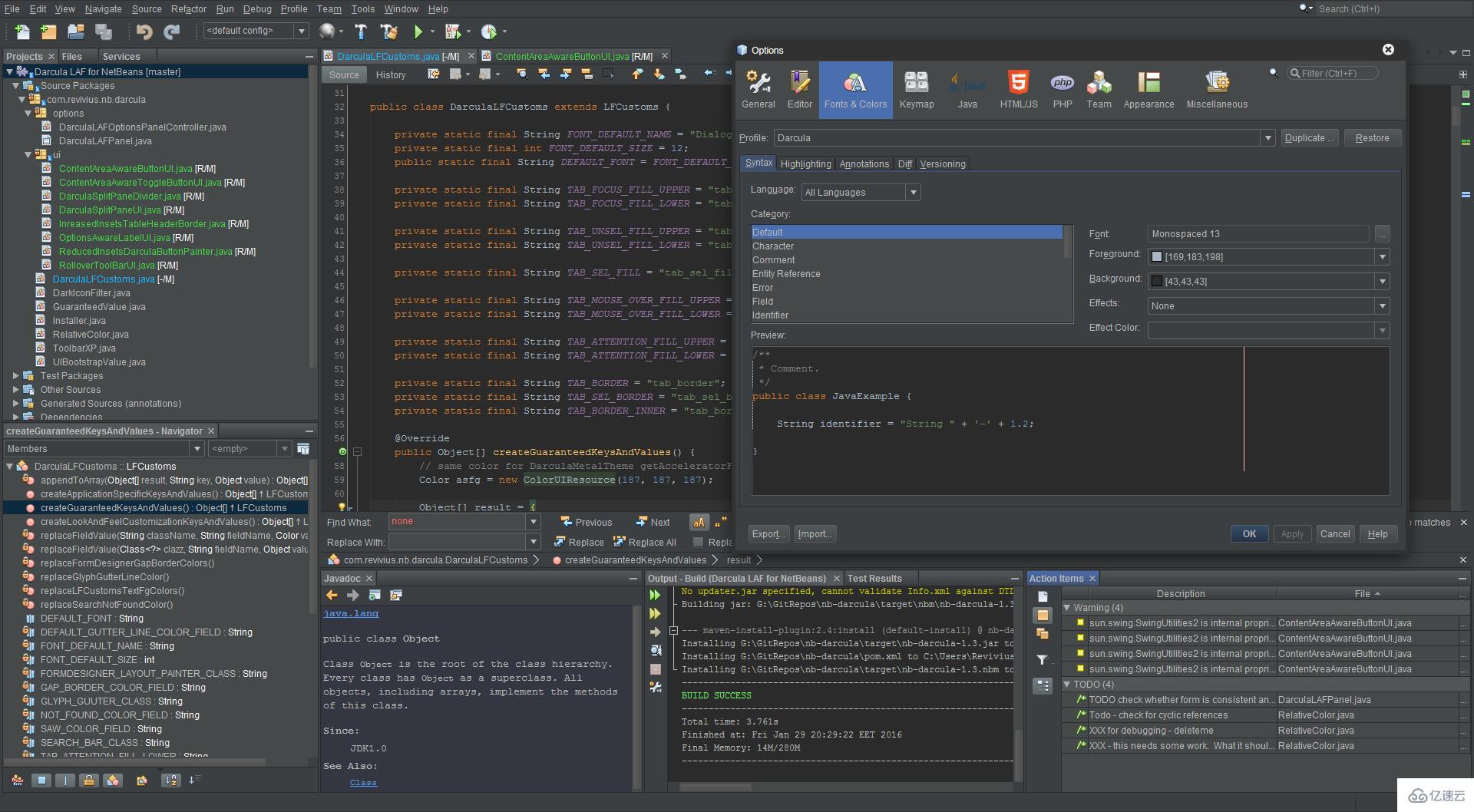Open the Editor options category
This screenshot has height=812, width=1474.
(x=799, y=90)
